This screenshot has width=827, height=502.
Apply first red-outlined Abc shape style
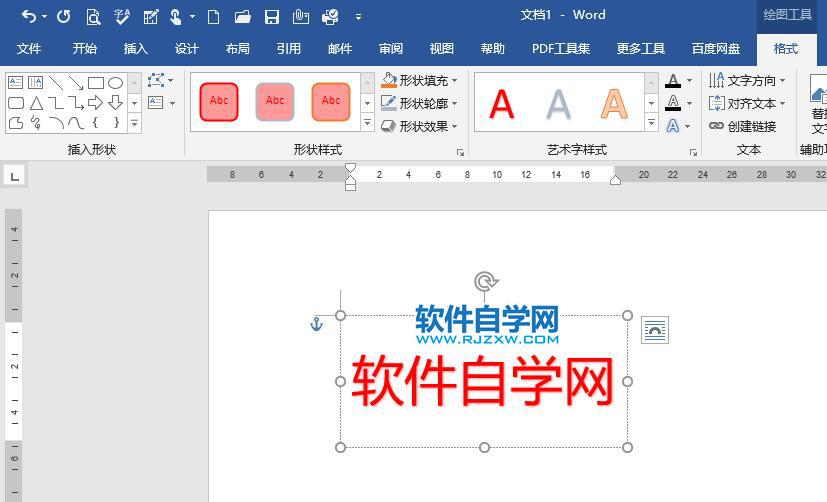click(x=219, y=101)
